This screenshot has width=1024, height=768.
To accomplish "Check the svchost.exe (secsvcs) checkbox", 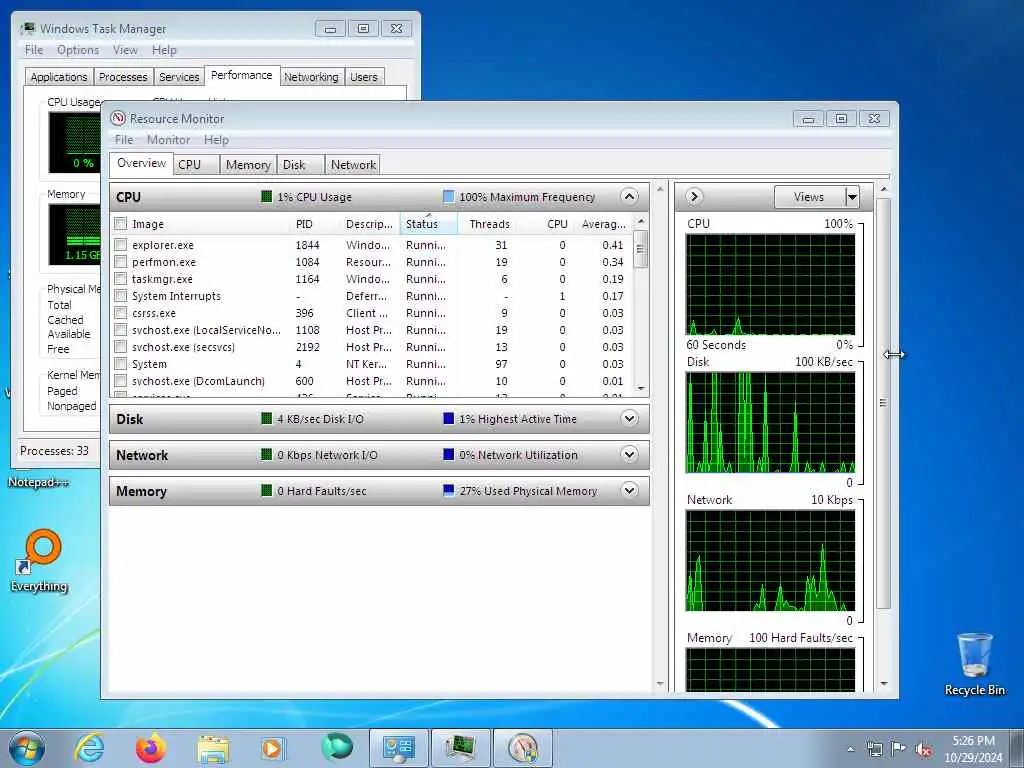I will click(x=121, y=347).
